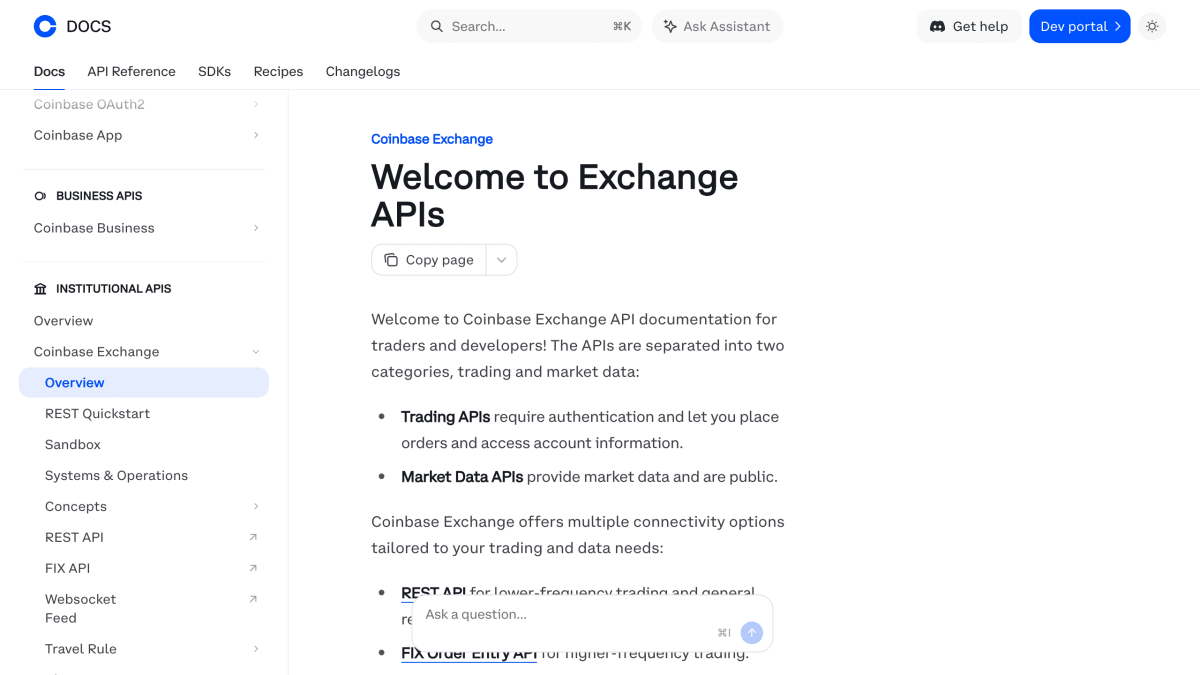Image resolution: width=1200 pixels, height=675 pixels.
Task: Open the Changelogs tab
Action: pyautogui.click(x=363, y=71)
